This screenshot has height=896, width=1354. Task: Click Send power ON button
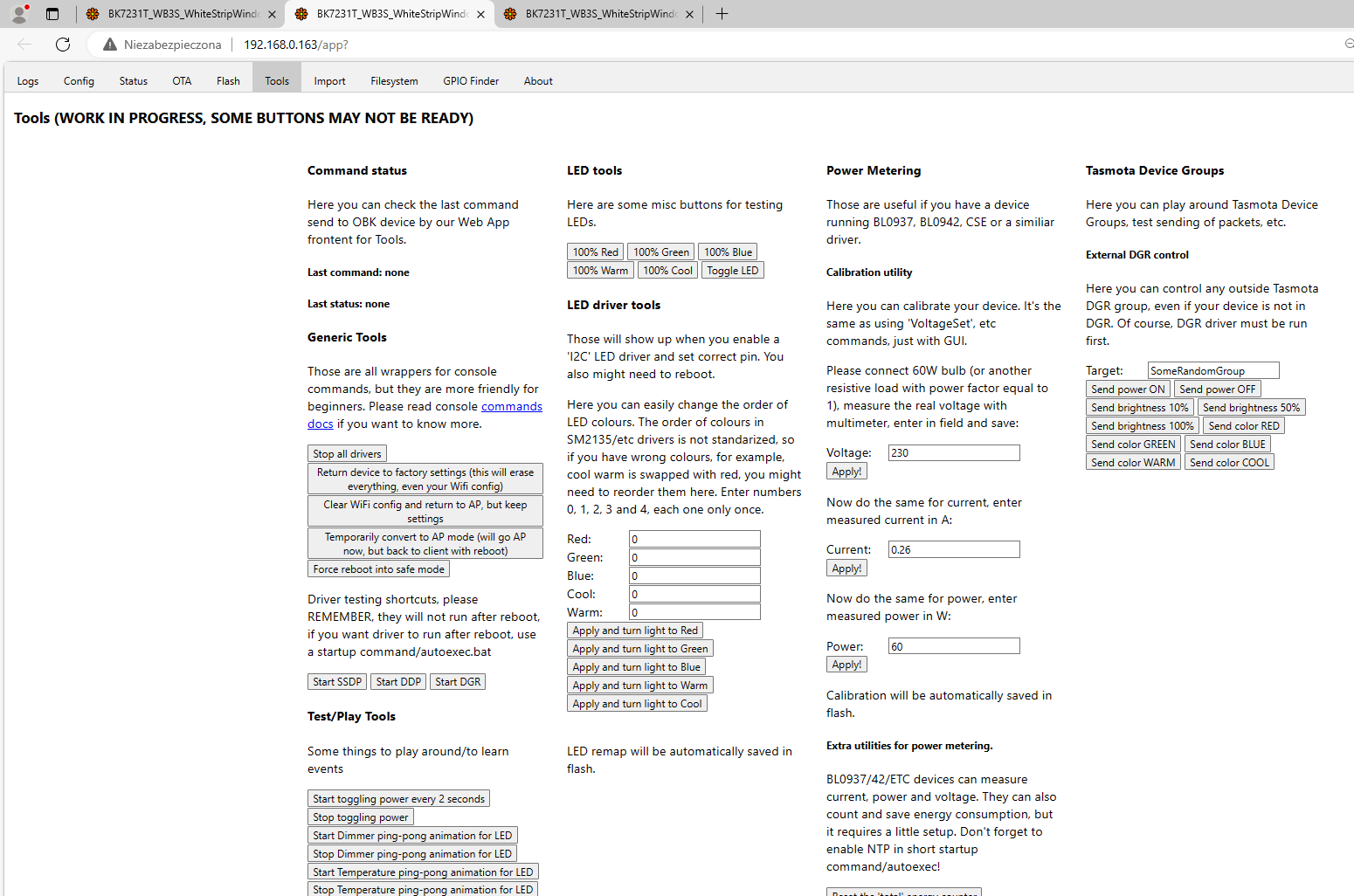(1128, 389)
